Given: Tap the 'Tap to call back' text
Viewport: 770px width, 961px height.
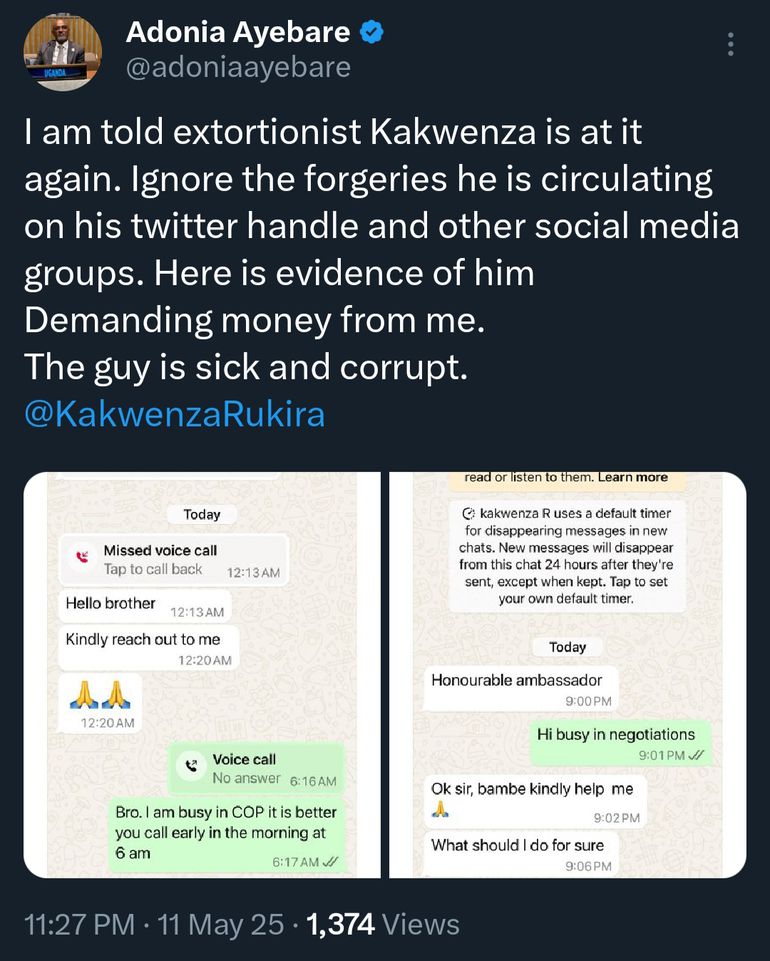Looking at the screenshot, I should [x=153, y=570].
